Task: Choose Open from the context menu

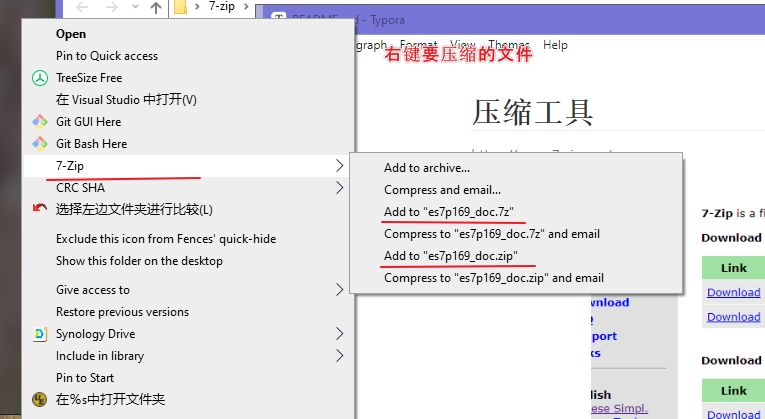Action: click(x=189, y=34)
